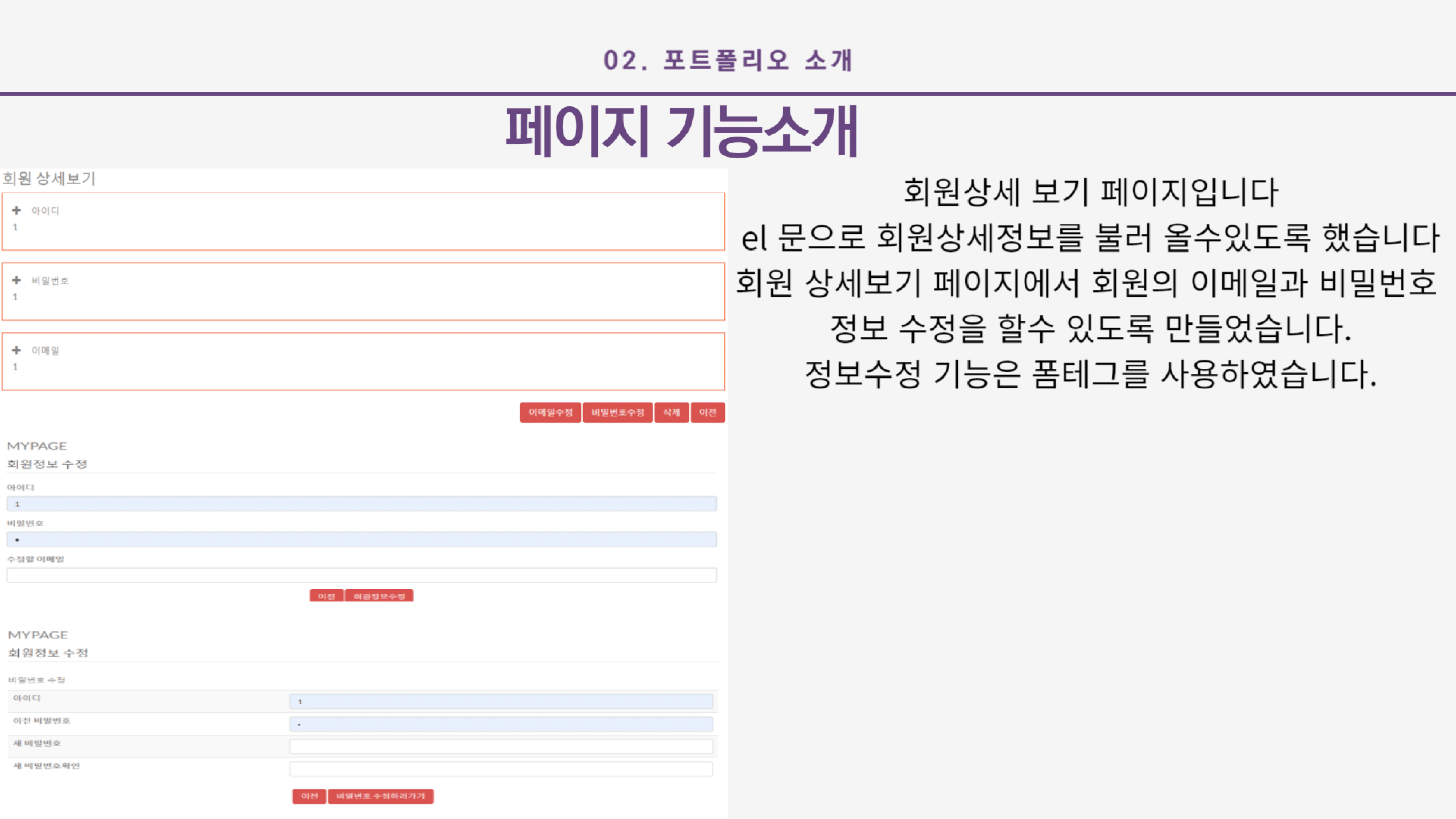This screenshot has width=1456, height=819.
Task: Click the 새 비밀번호확인 input field
Action: click(501, 769)
